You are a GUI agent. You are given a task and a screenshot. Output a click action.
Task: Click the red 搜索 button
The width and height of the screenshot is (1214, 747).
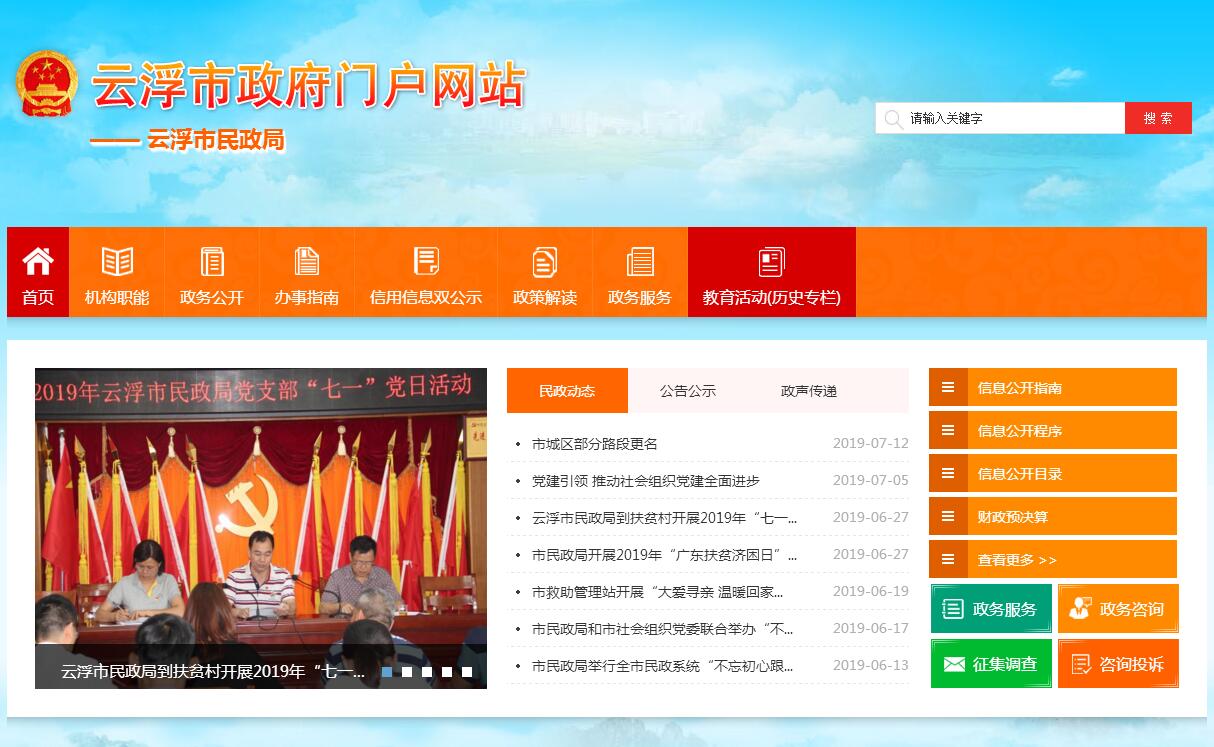point(1158,118)
